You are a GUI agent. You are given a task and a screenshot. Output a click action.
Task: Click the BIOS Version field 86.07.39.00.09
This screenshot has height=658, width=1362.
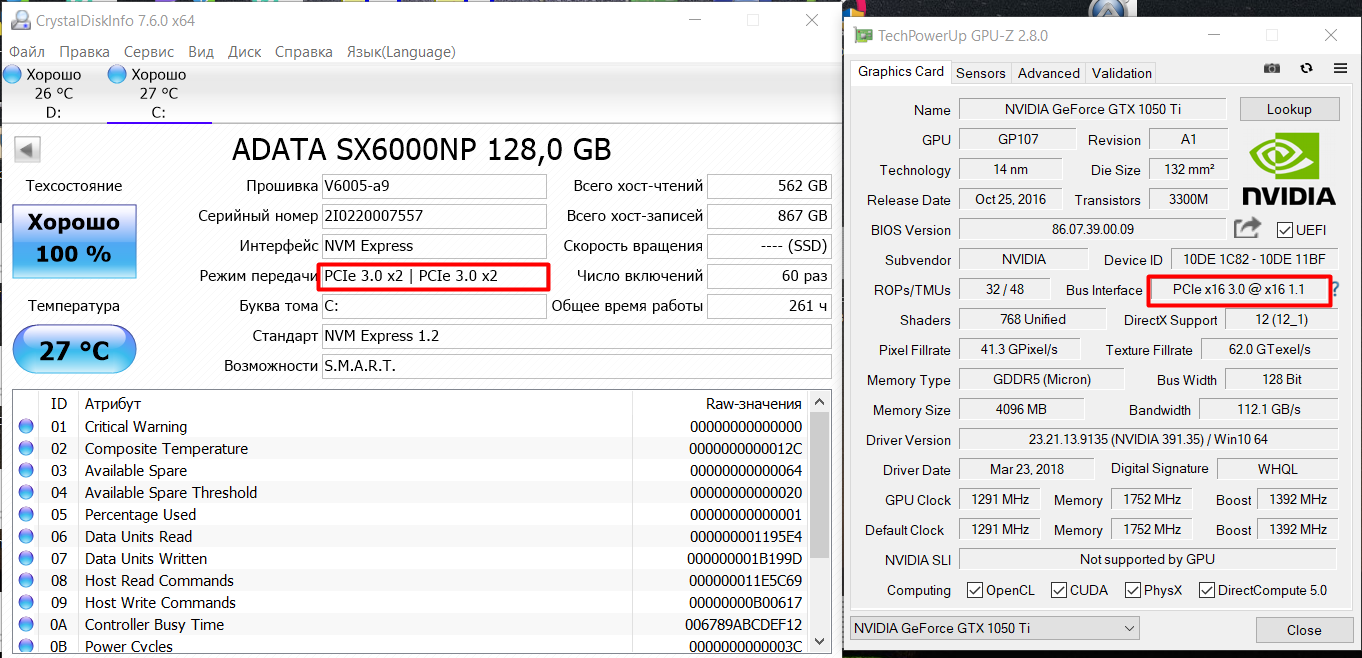tap(1092, 229)
